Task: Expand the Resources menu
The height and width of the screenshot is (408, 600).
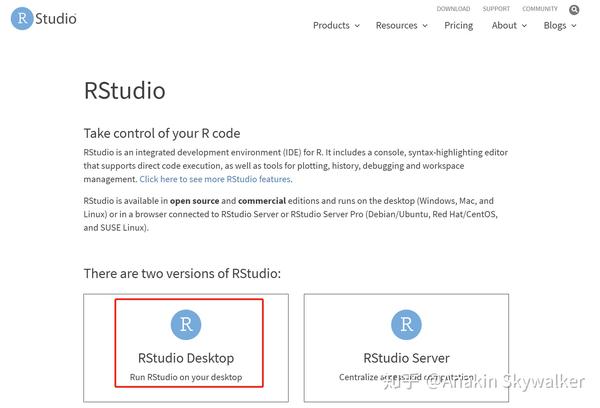Action: (401, 25)
